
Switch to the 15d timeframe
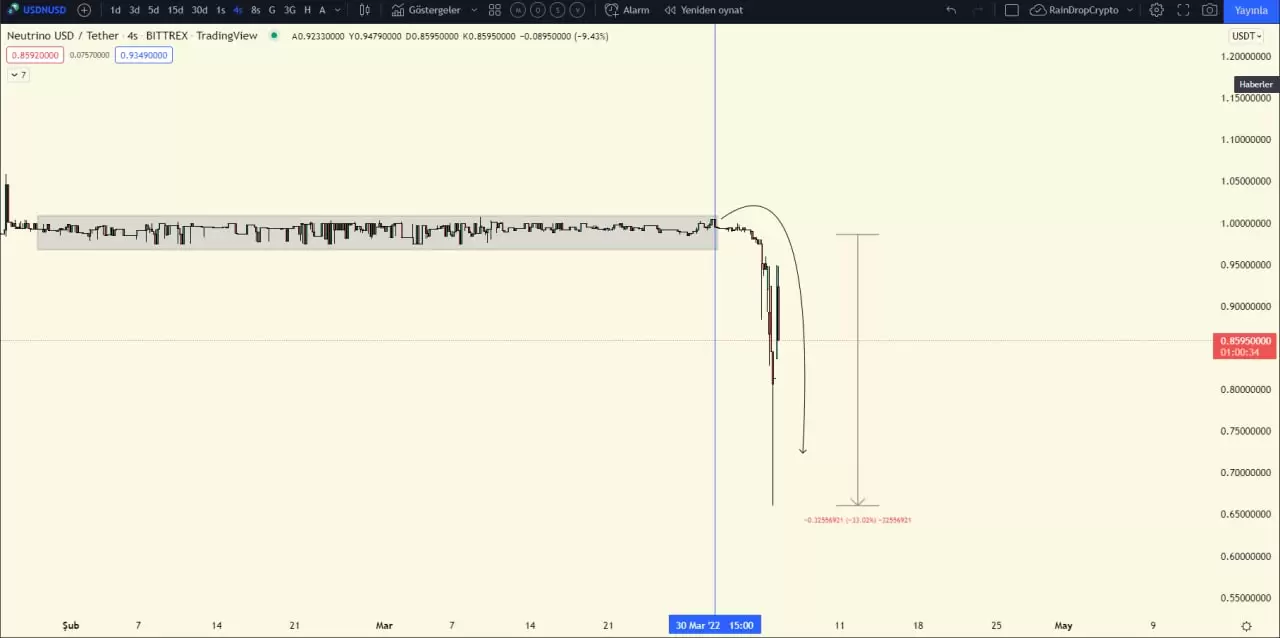point(175,10)
